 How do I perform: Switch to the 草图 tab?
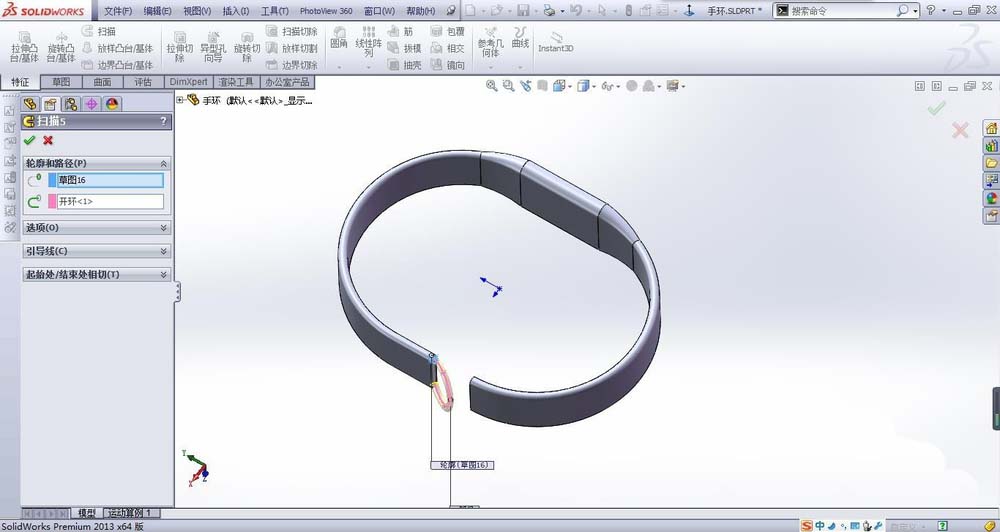click(x=62, y=82)
